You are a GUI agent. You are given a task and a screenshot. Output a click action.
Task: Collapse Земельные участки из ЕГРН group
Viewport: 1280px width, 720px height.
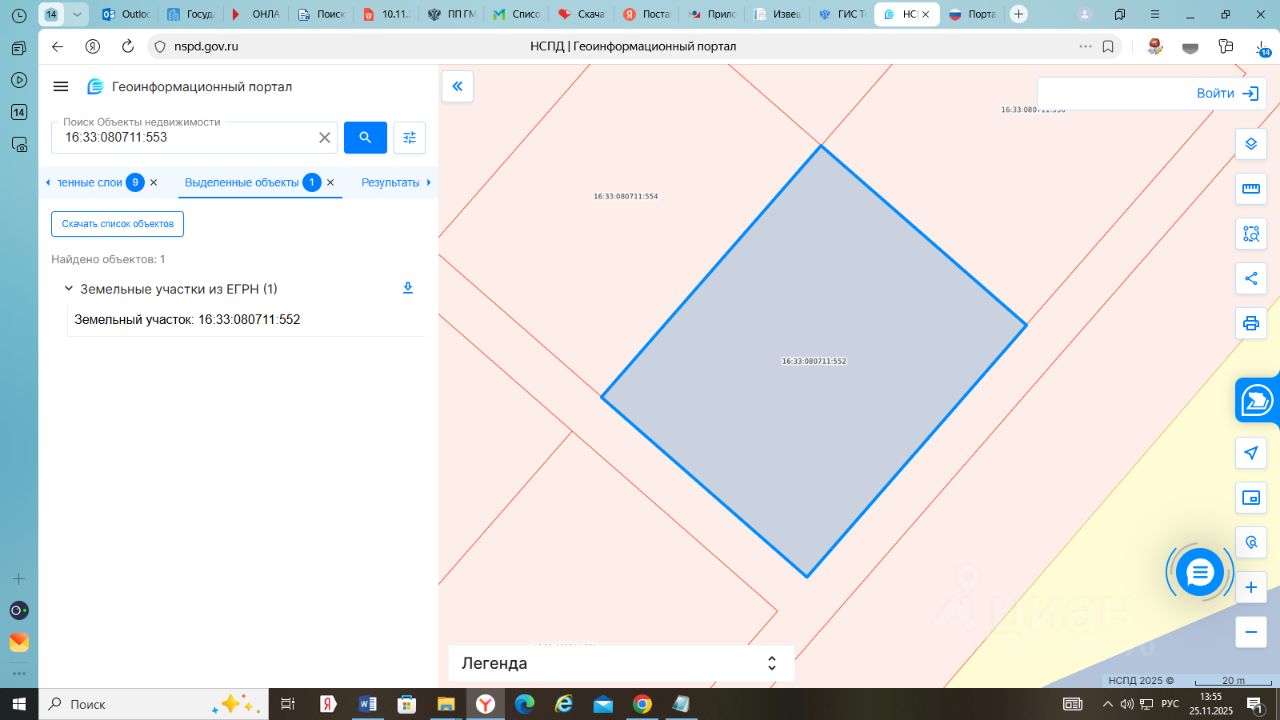point(69,289)
